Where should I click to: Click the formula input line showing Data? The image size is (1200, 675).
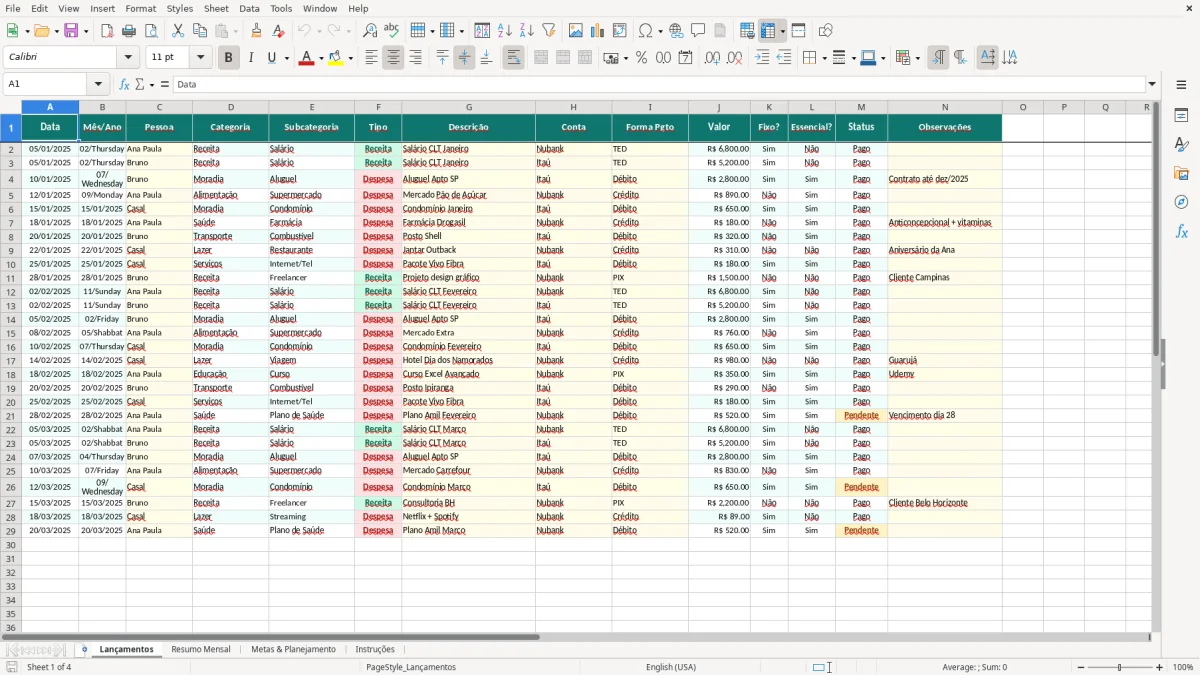[659, 85]
